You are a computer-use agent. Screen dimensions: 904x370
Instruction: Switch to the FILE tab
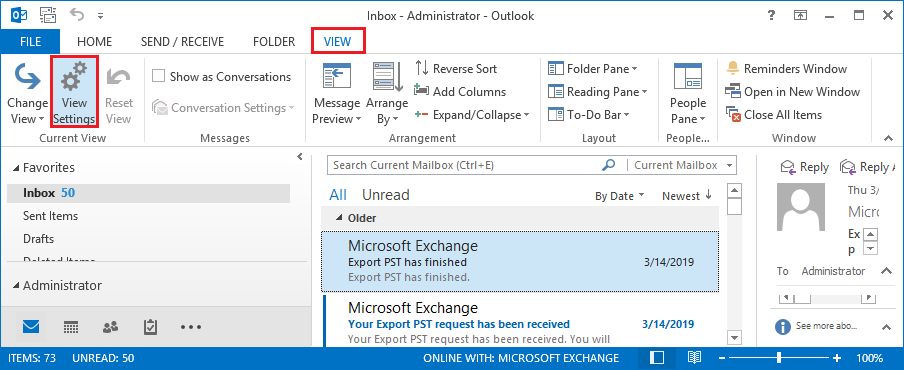tap(30, 41)
